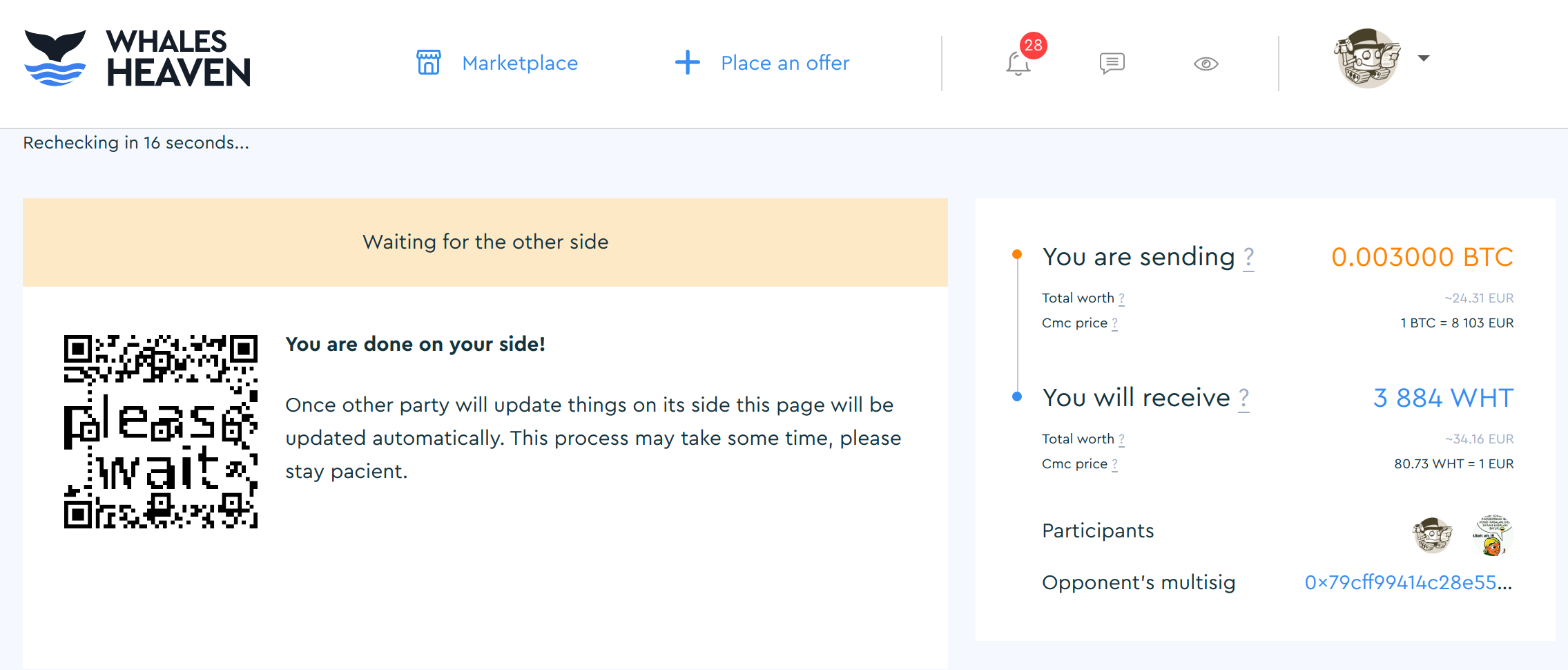Show help for You are sending
Viewport: 1568px width, 670px height.
click(1248, 258)
